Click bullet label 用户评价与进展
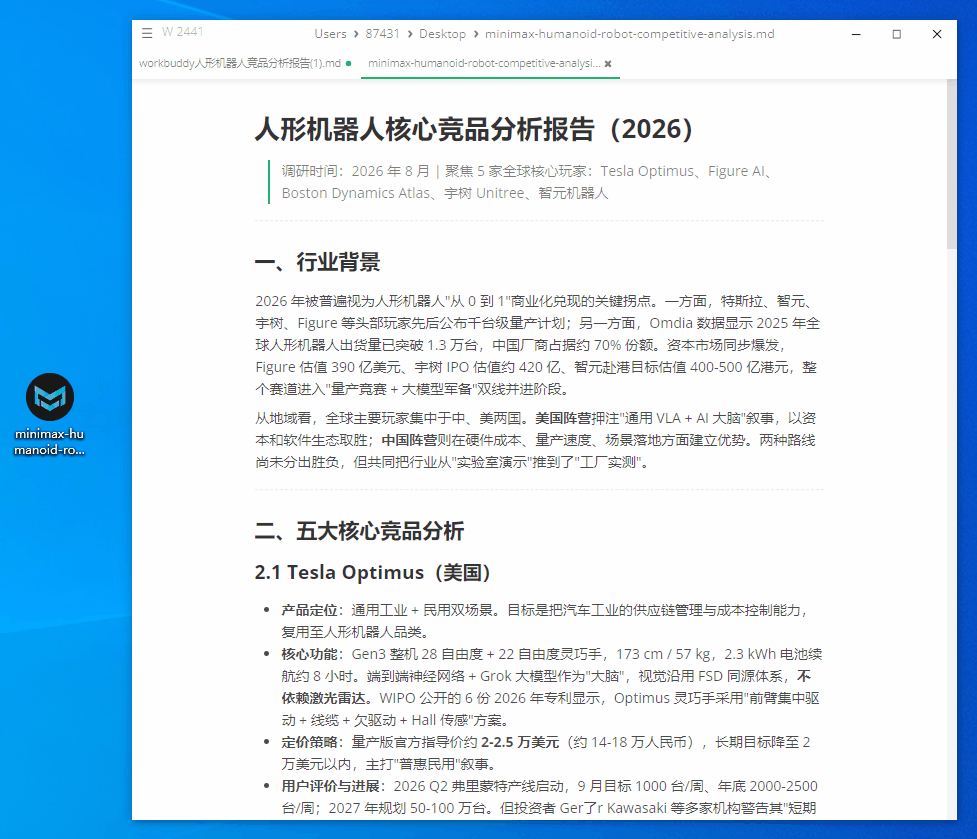This screenshot has height=839, width=977. [x=330, y=786]
